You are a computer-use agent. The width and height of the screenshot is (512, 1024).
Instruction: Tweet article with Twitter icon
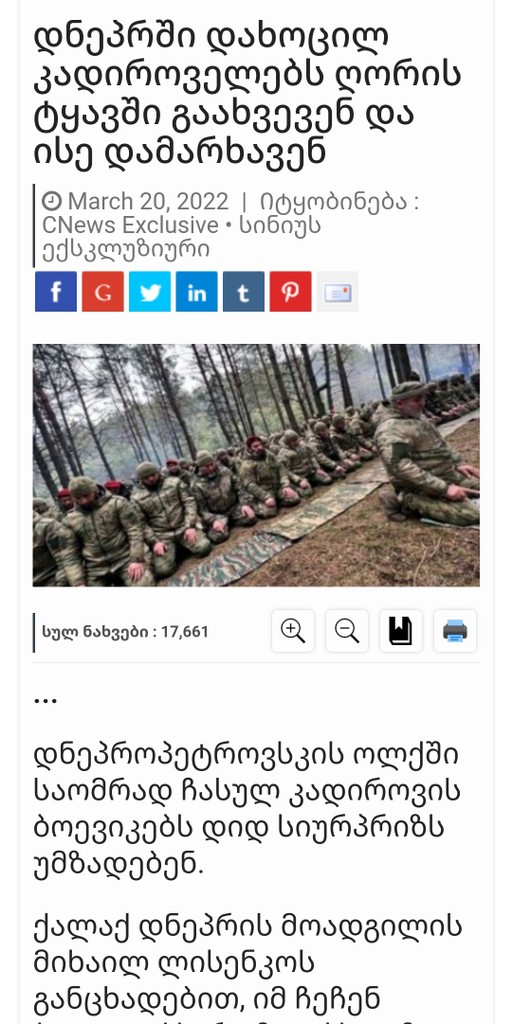pyautogui.click(x=150, y=292)
